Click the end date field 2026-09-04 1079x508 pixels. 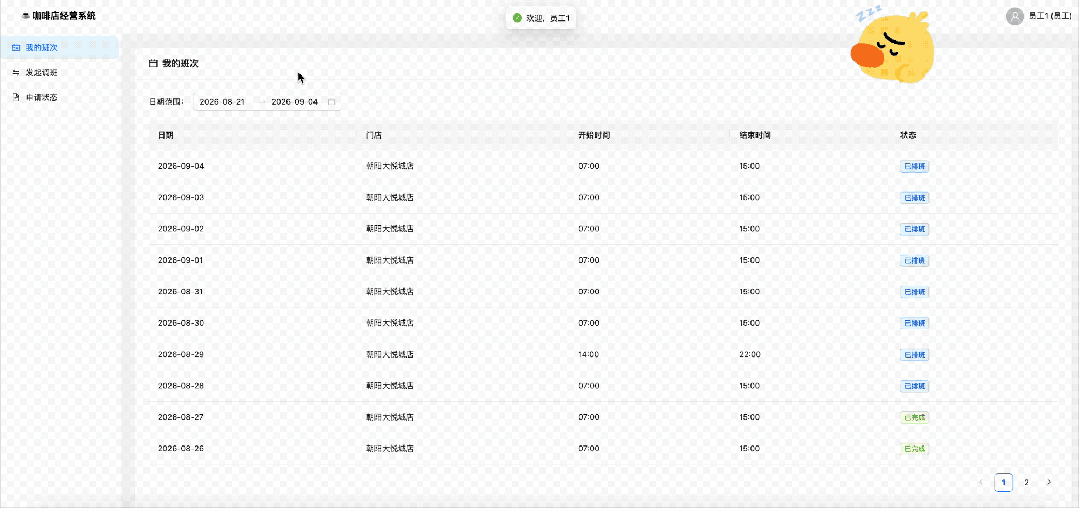click(295, 102)
